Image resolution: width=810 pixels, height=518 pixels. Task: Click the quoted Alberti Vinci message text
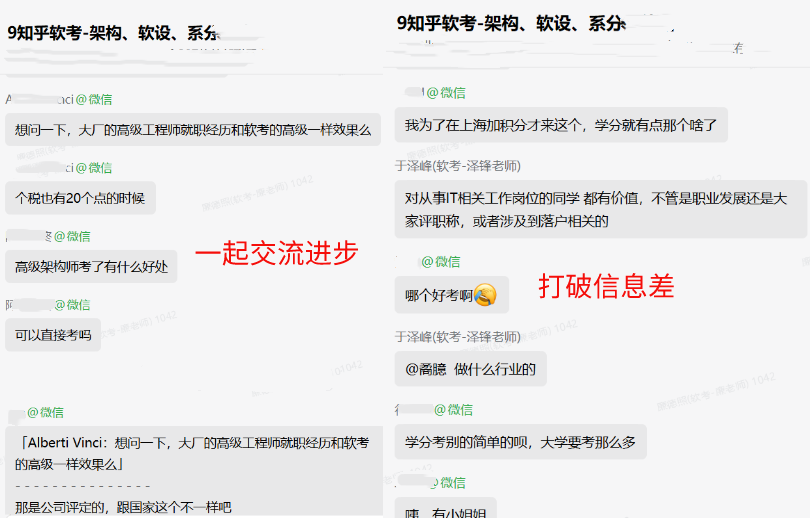tap(192, 453)
